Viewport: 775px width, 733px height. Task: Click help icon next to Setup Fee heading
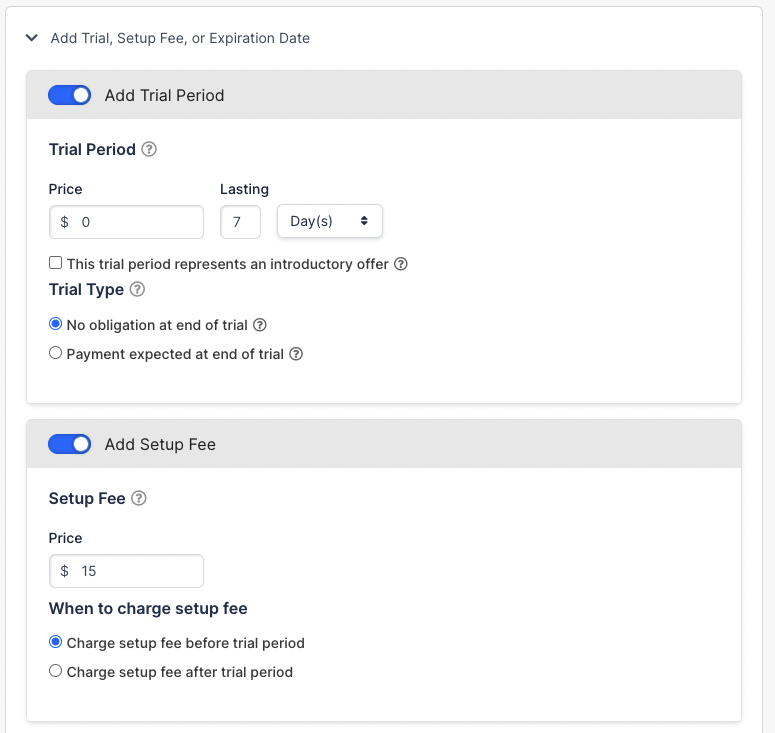pyautogui.click(x=139, y=498)
